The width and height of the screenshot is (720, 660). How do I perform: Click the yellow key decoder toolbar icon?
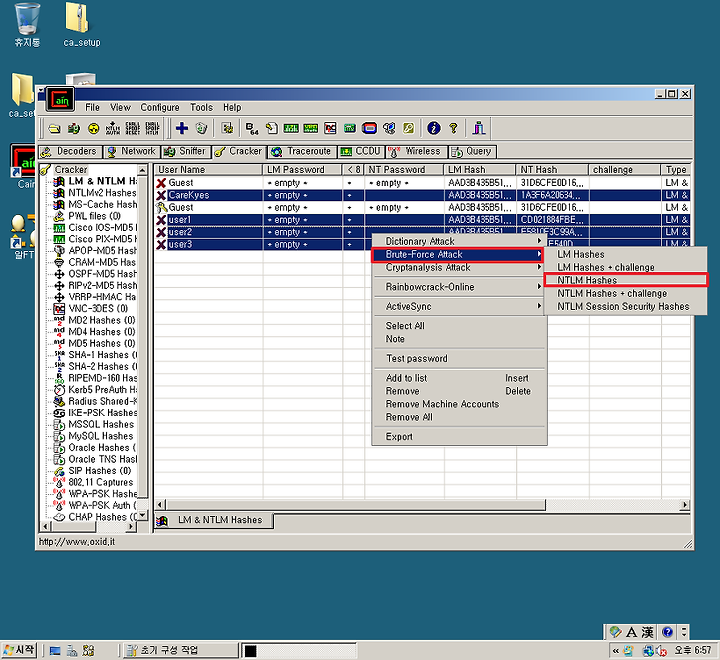(409, 128)
